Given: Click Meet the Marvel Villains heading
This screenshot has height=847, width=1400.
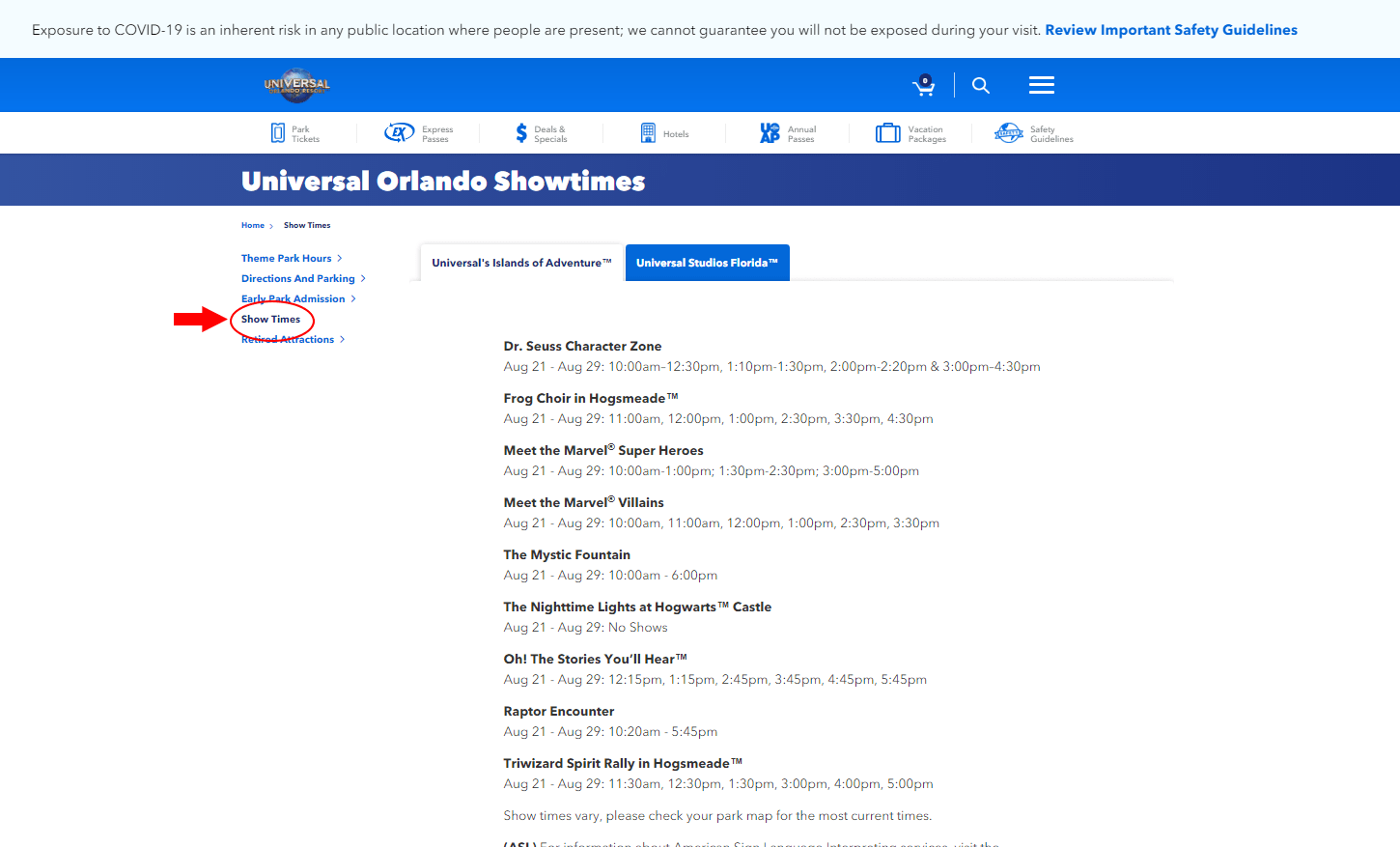Looking at the screenshot, I should click(x=583, y=502).
